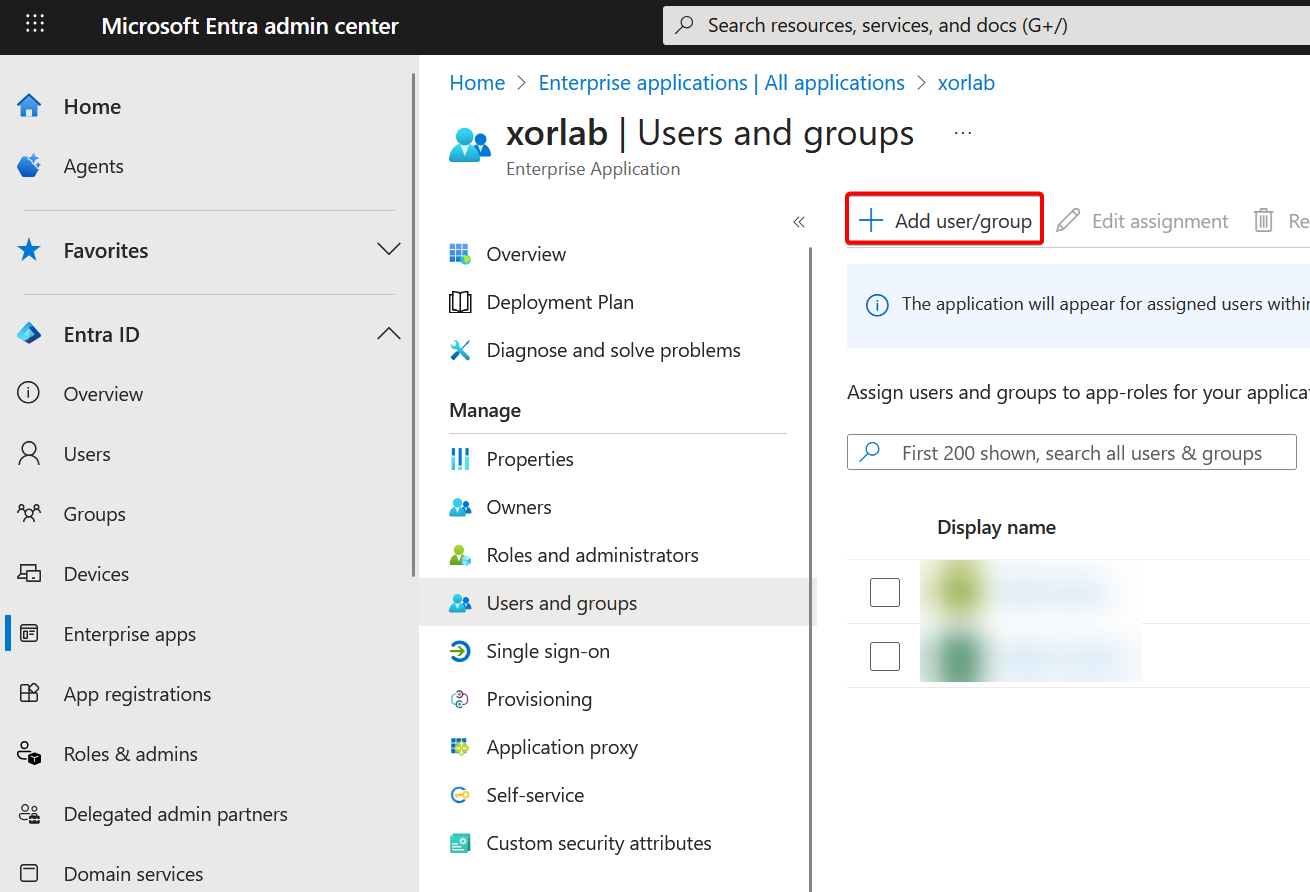
Task: Click the Display name column header
Action: point(996,527)
